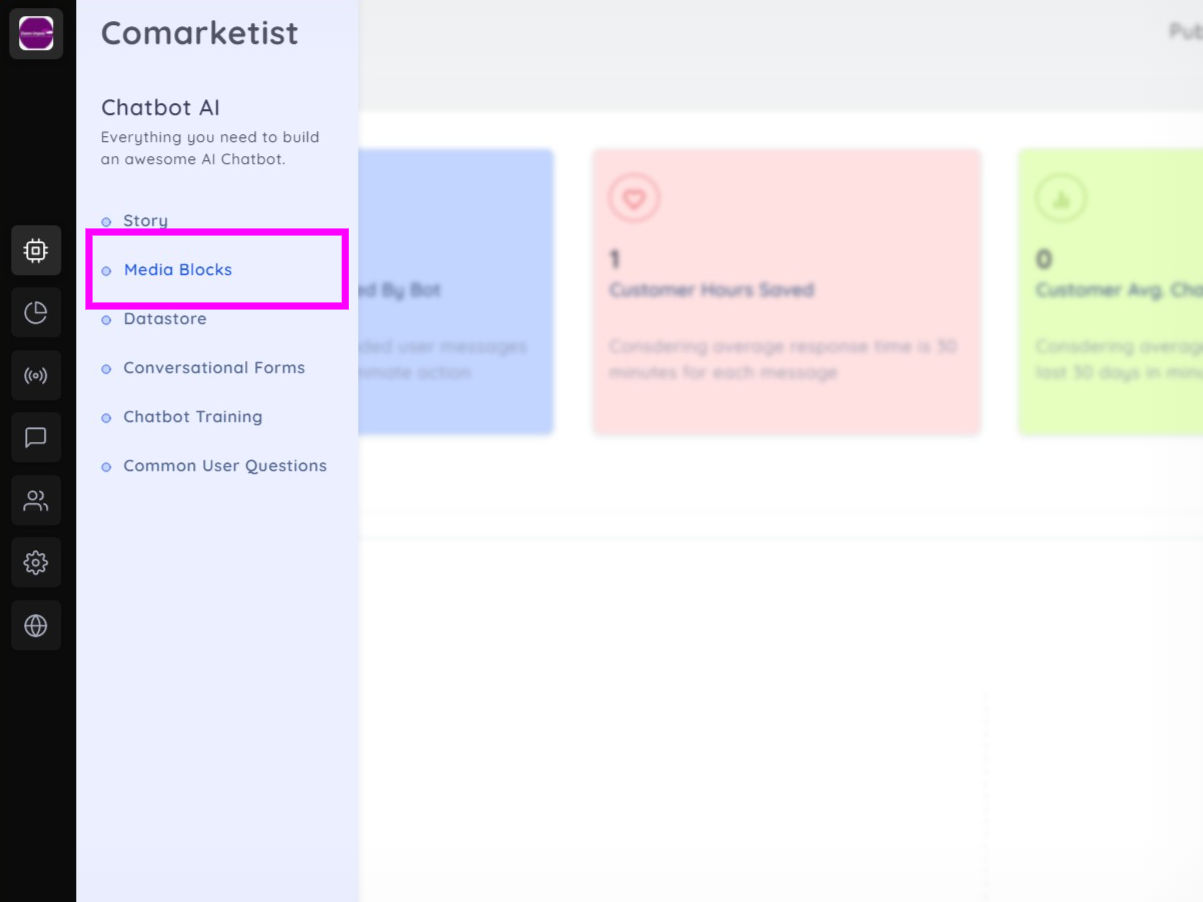The width and height of the screenshot is (1203, 902).
Task: Open the Story menu item
Action: (x=146, y=221)
